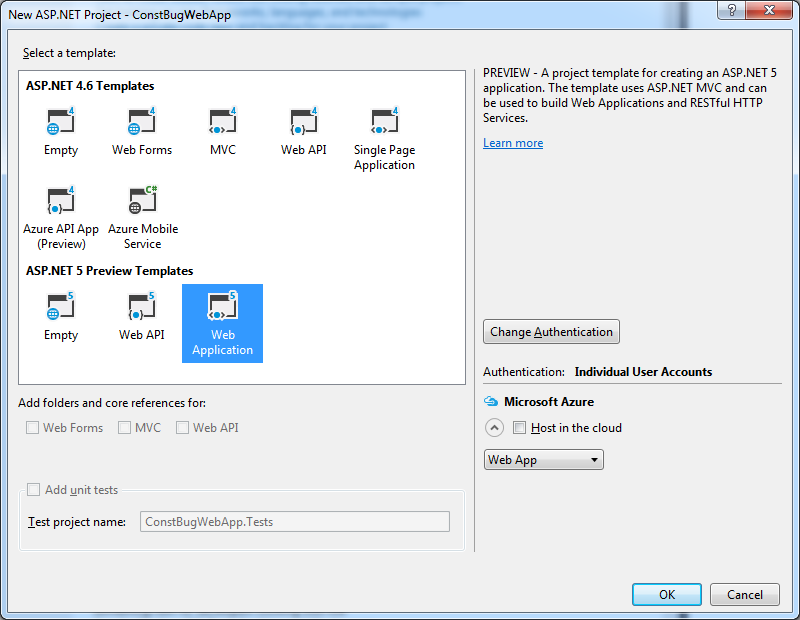Click the Microsoft Azure section title
The height and width of the screenshot is (620, 800).
coord(549,402)
